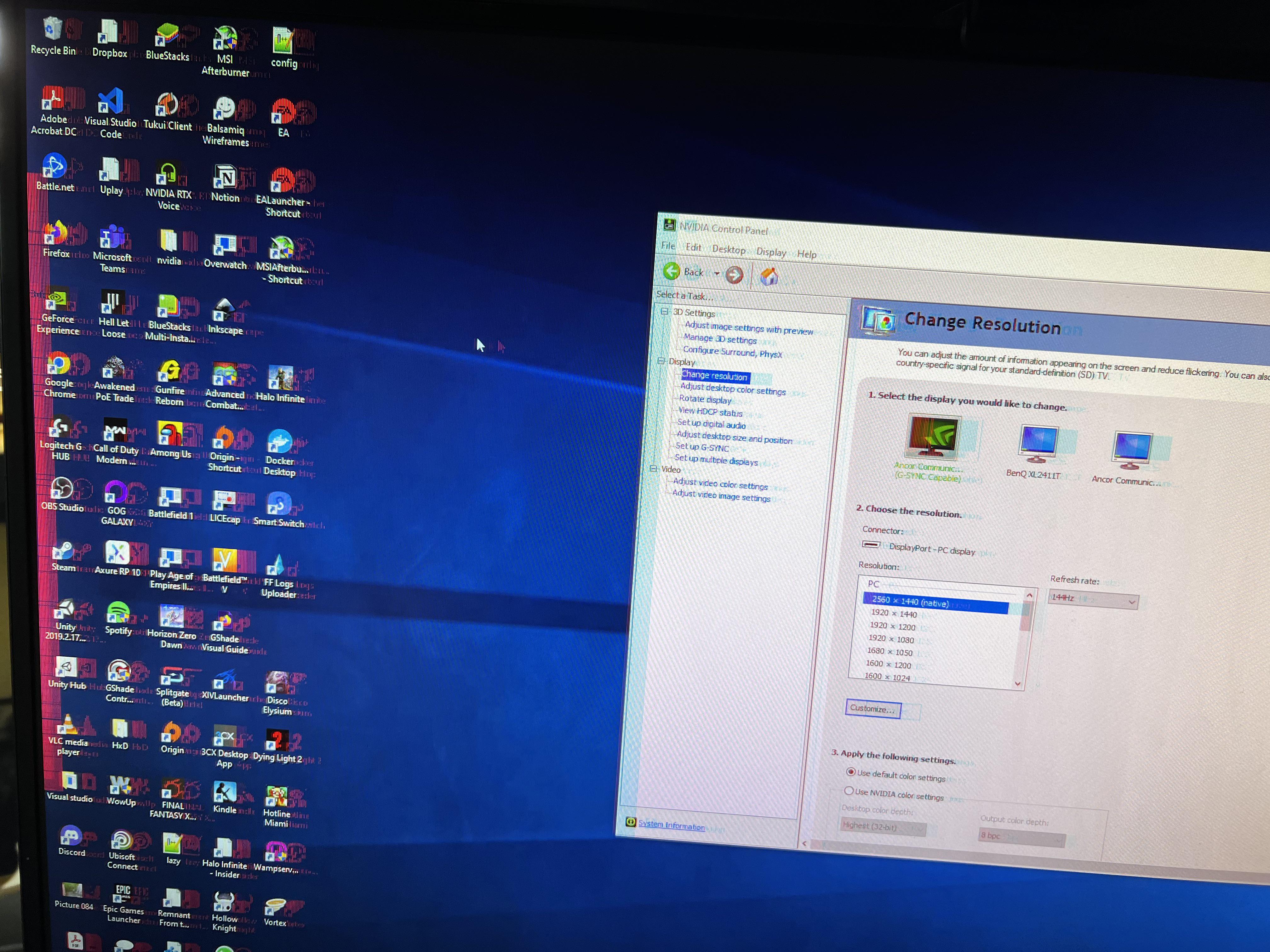Select the Use default color settings radio button
The height and width of the screenshot is (952, 1270).
851,771
